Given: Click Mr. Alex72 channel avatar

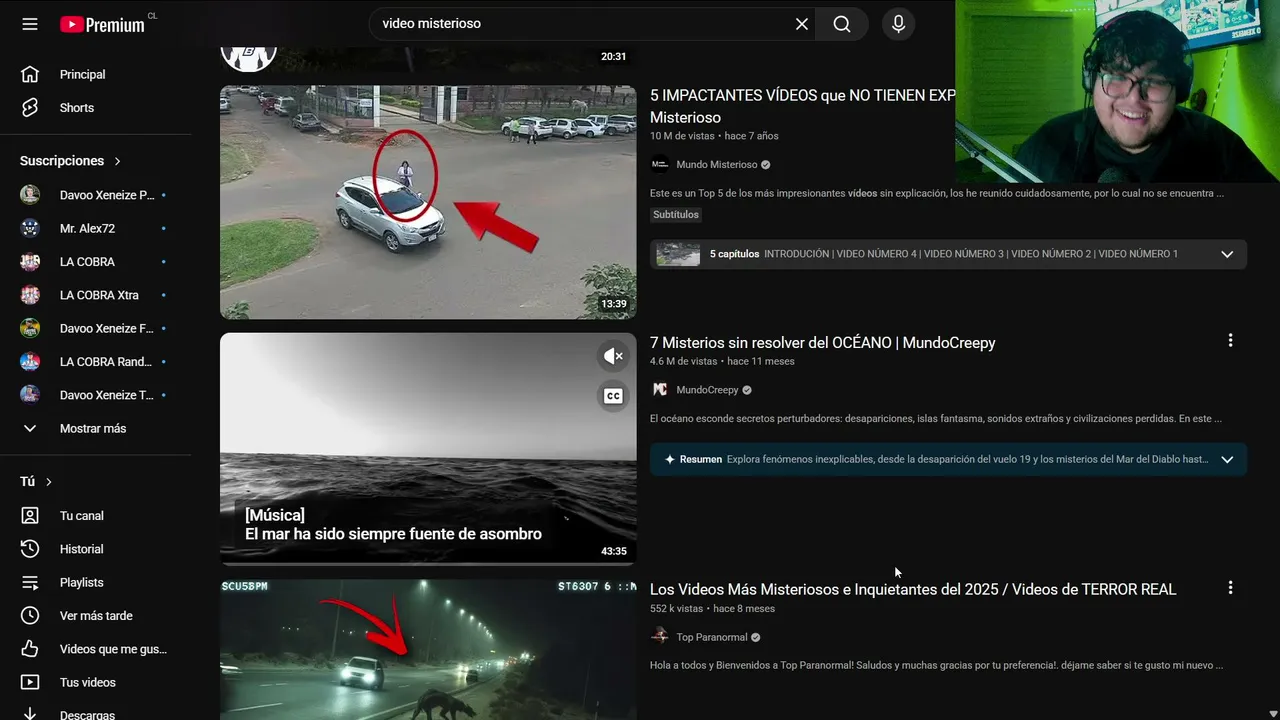Looking at the screenshot, I should 30,228.
